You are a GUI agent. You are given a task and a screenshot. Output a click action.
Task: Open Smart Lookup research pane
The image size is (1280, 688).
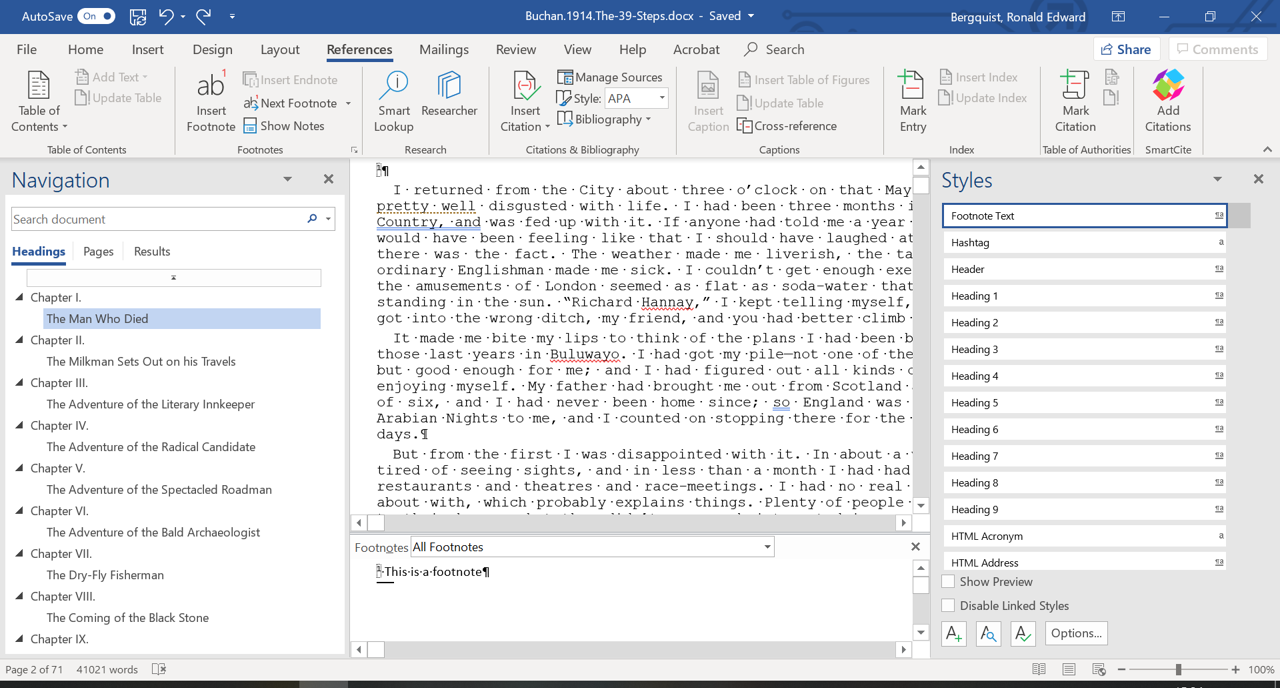393,98
